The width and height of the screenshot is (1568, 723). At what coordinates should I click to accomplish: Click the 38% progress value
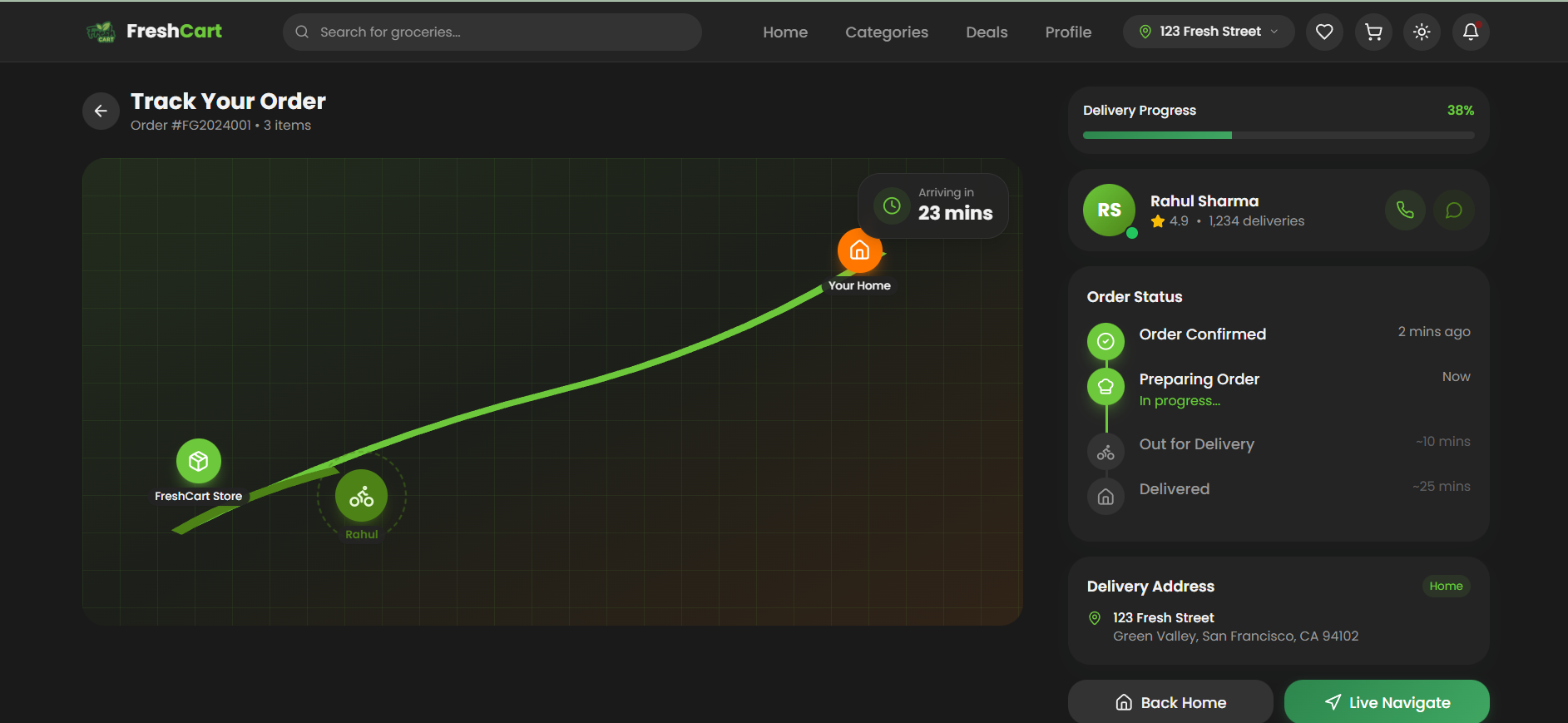pyautogui.click(x=1461, y=111)
